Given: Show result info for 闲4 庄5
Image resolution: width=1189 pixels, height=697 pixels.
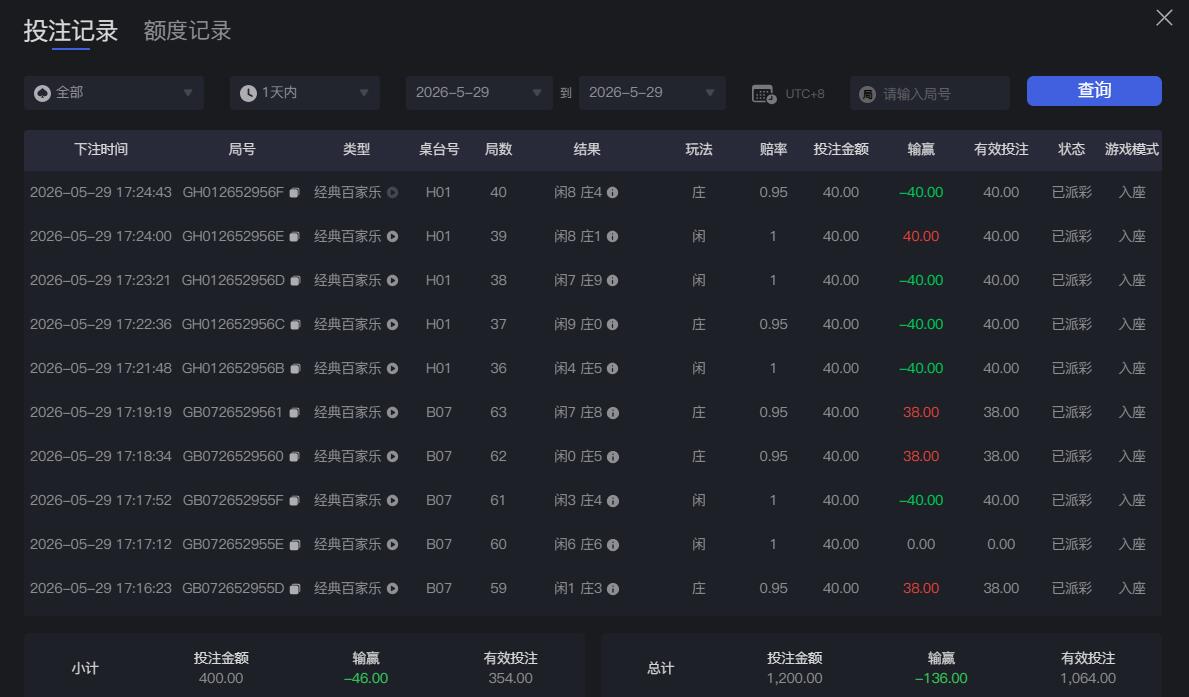Looking at the screenshot, I should [613, 369].
